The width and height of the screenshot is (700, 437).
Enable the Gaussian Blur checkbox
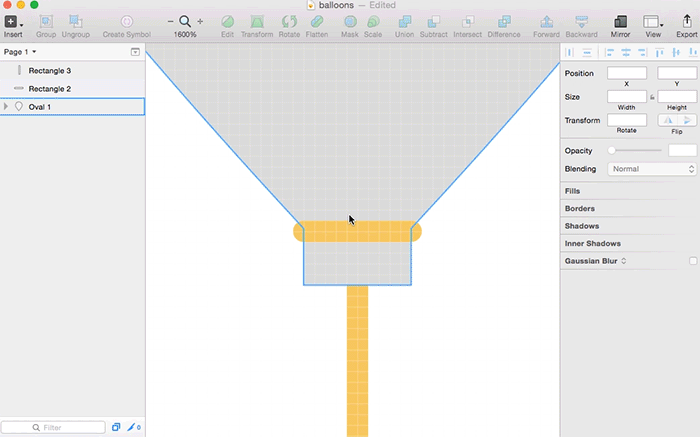(692, 261)
